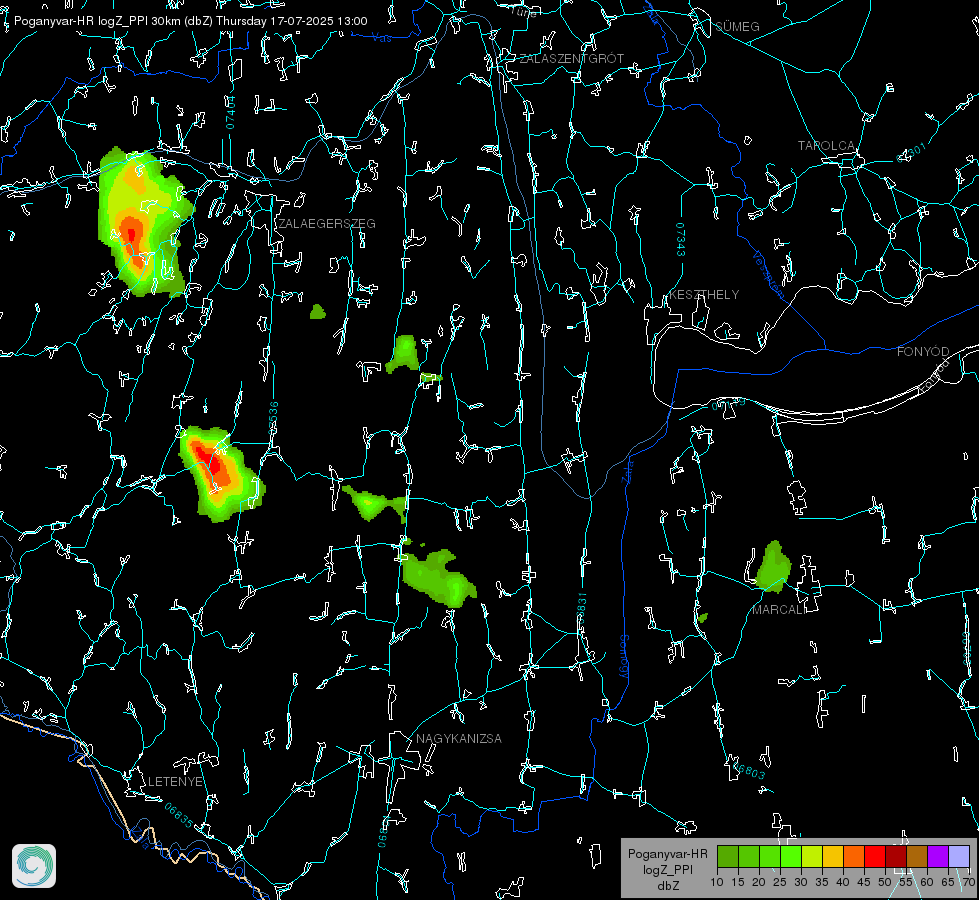Click the road number 06835 label
Viewport: 979px width, 900px height.
pos(179,815)
